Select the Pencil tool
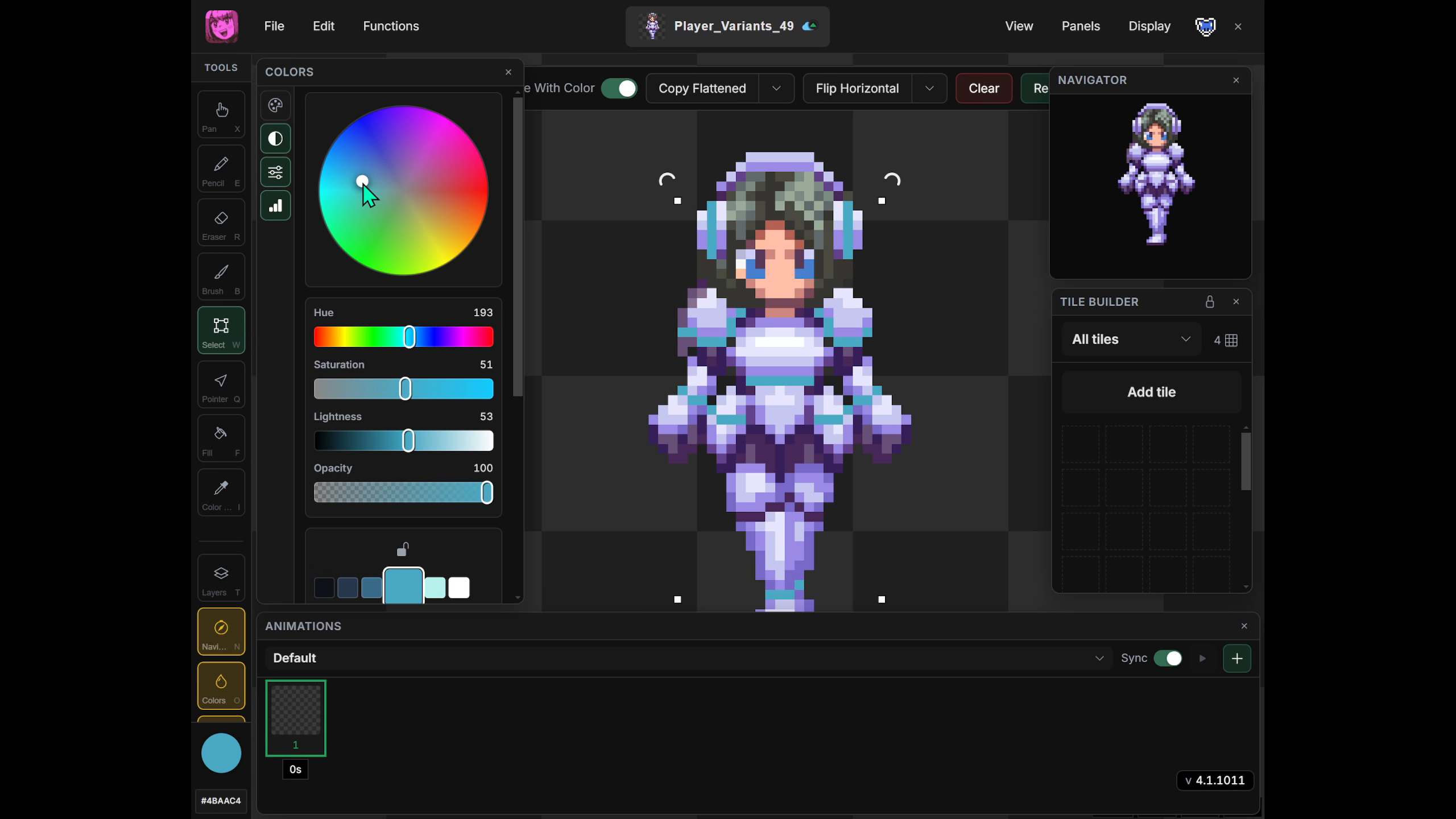The width and height of the screenshot is (1456, 819). [221, 169]
